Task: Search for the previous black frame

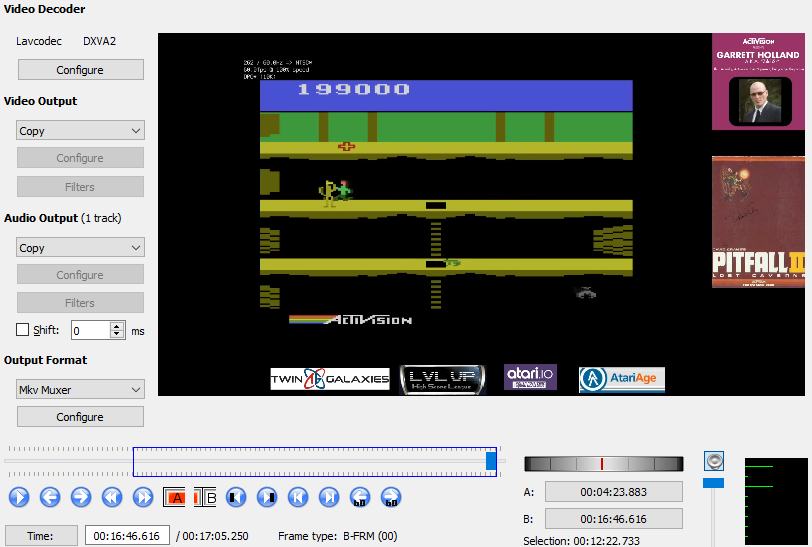Action: pyautogui.click(x=236, y=497)
